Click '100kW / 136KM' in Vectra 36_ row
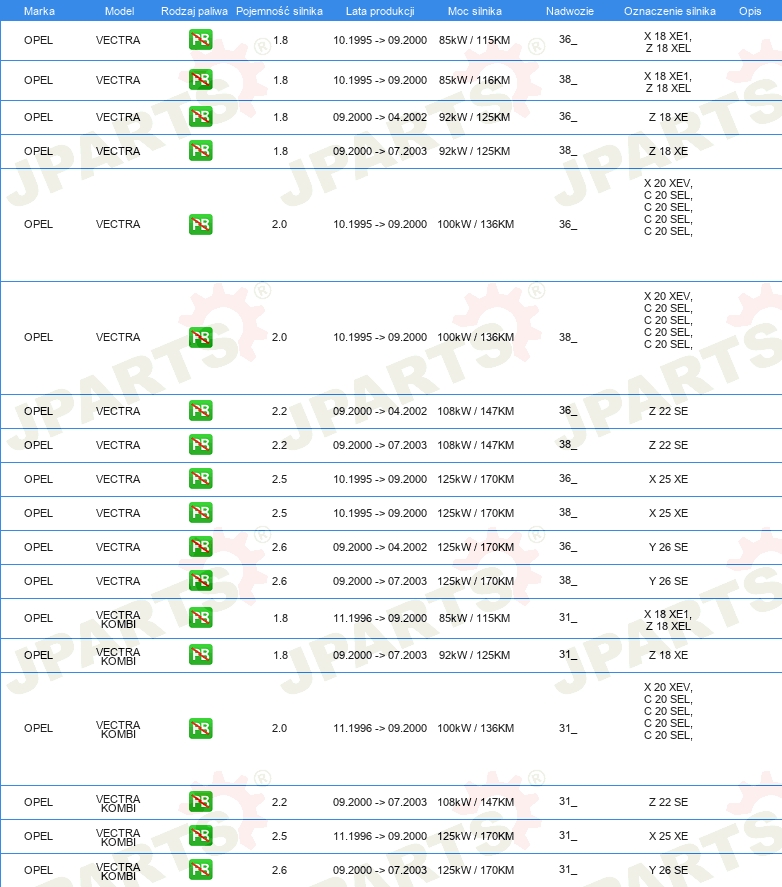Image resolution: width=782 pixels, height=887 pixels. pos(475,224)
